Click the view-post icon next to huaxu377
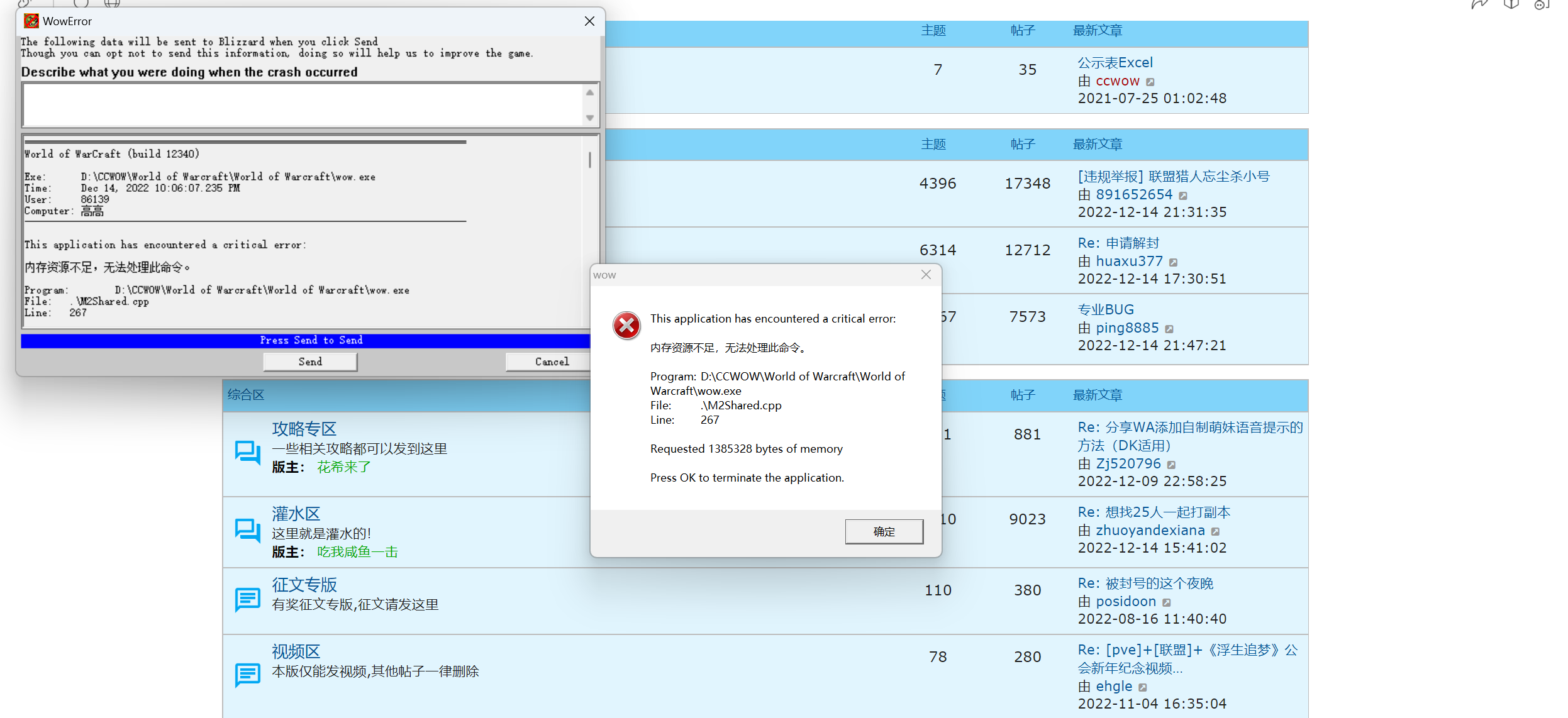 point(1174,262)
